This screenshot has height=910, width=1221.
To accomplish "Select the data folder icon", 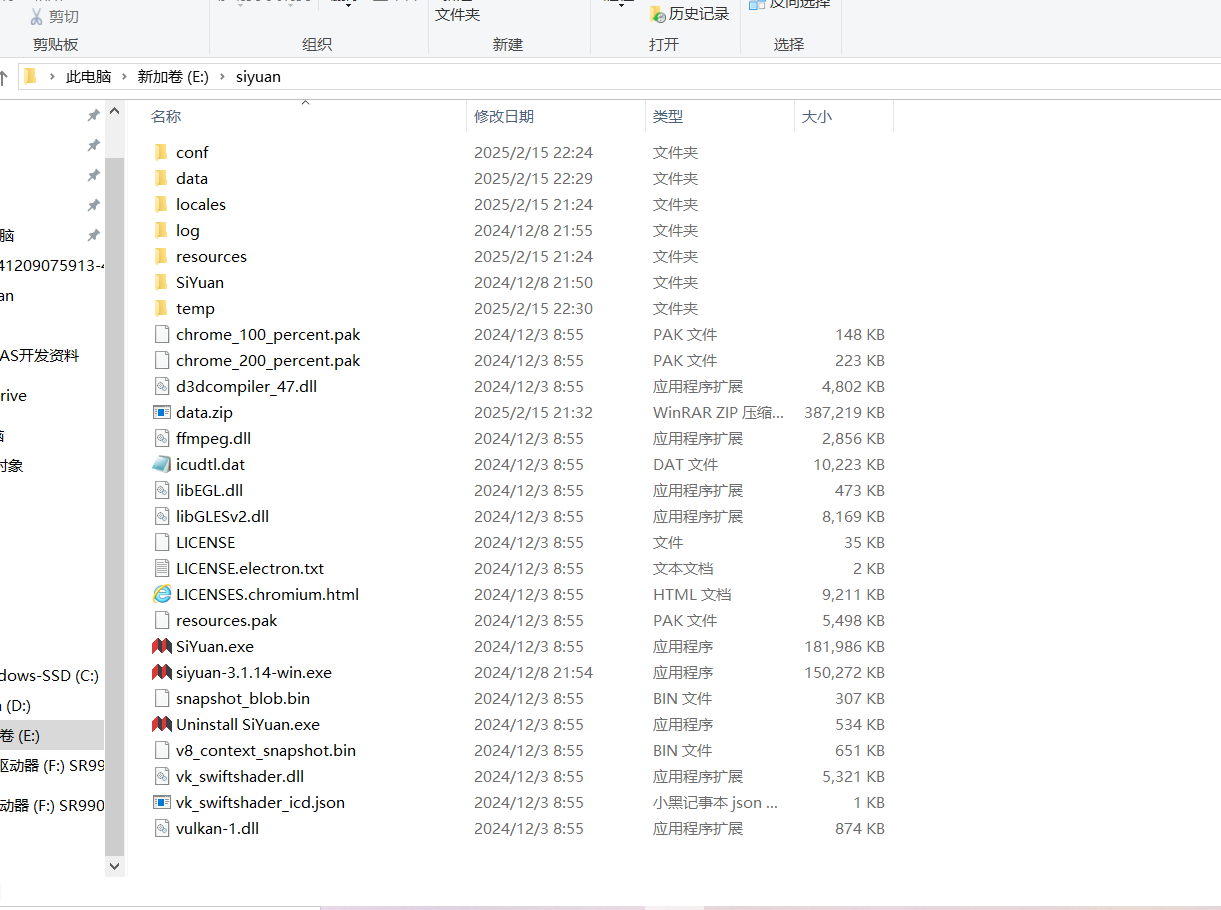I will click(x=161, y=178).
